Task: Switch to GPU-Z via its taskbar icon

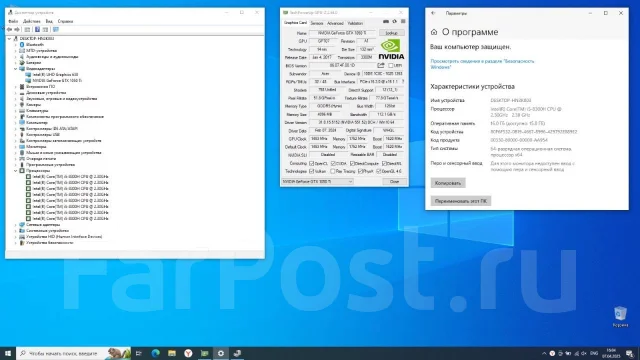Action: pyautogui.click(x=204, y=353)
